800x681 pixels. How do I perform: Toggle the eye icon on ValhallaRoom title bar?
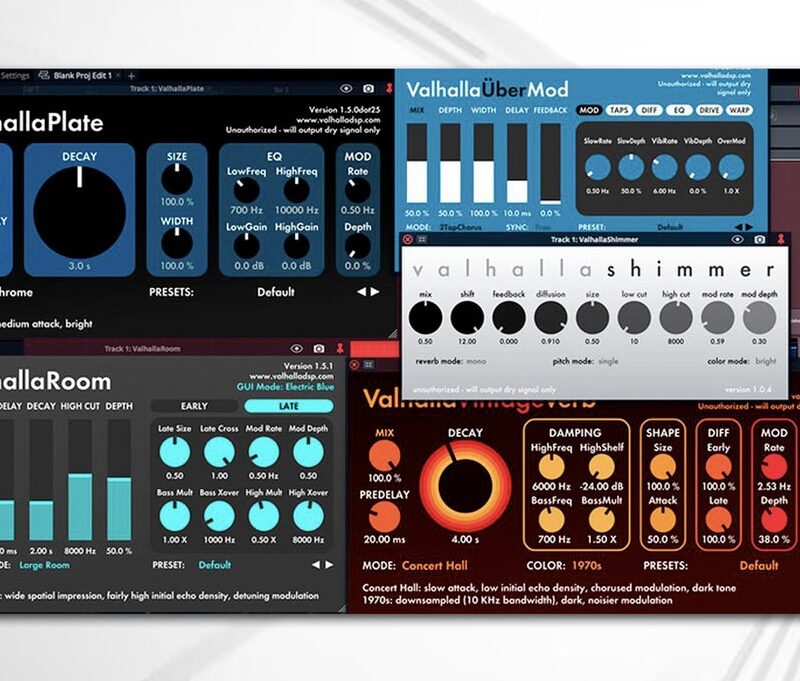pos(296,348)
